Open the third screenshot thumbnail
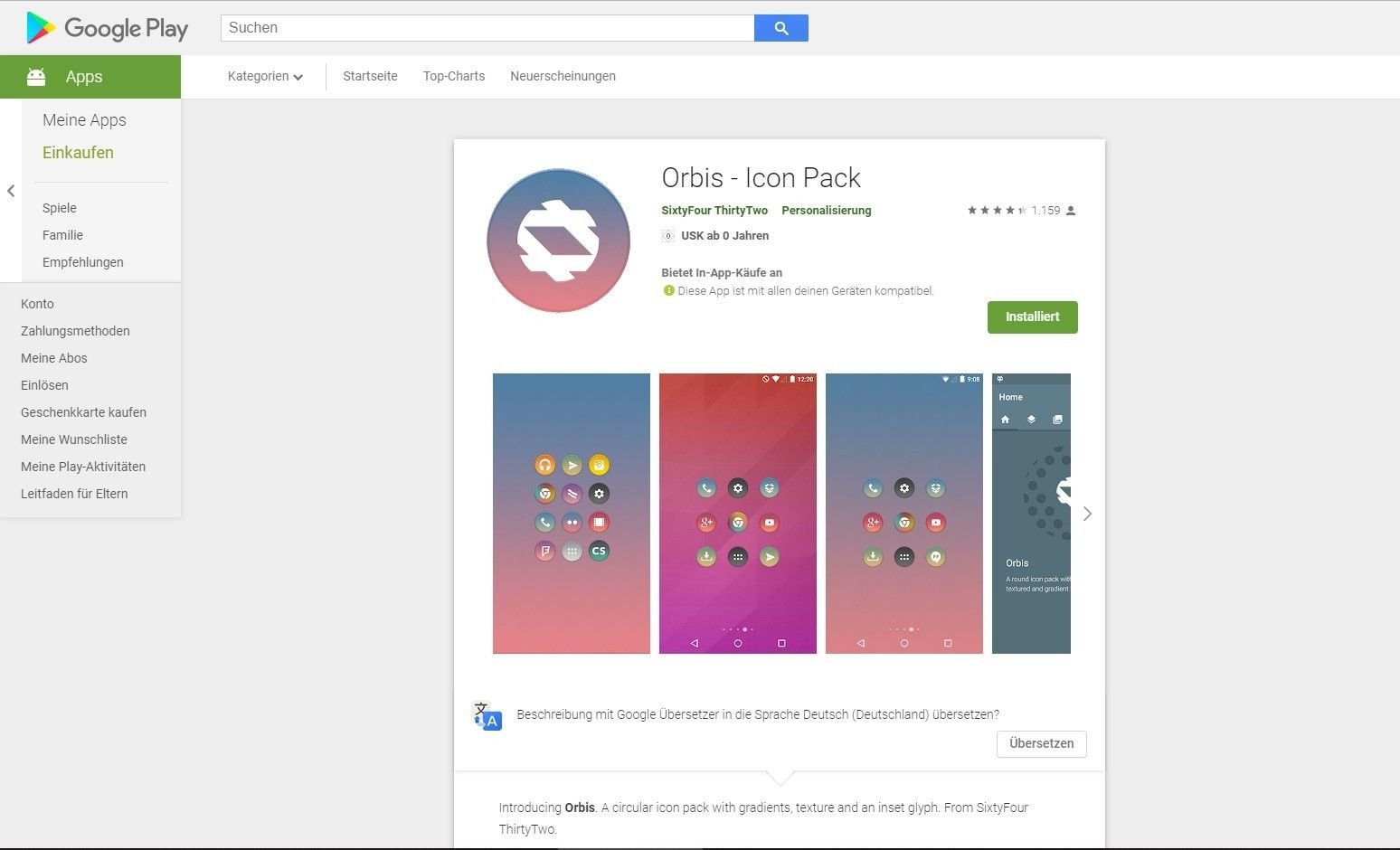 904,514
